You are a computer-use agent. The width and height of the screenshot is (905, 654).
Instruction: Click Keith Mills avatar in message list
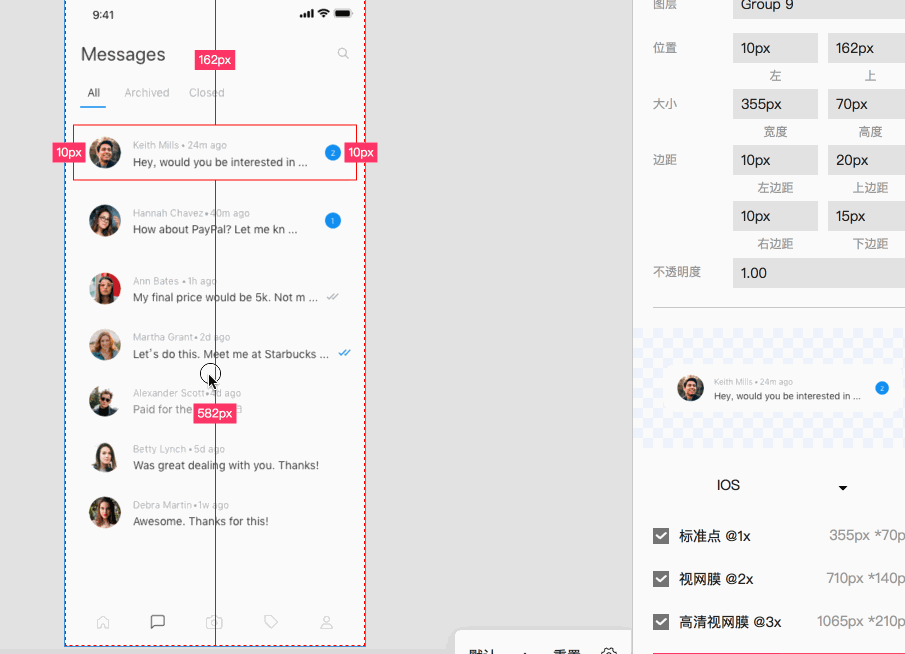point(105,153)
